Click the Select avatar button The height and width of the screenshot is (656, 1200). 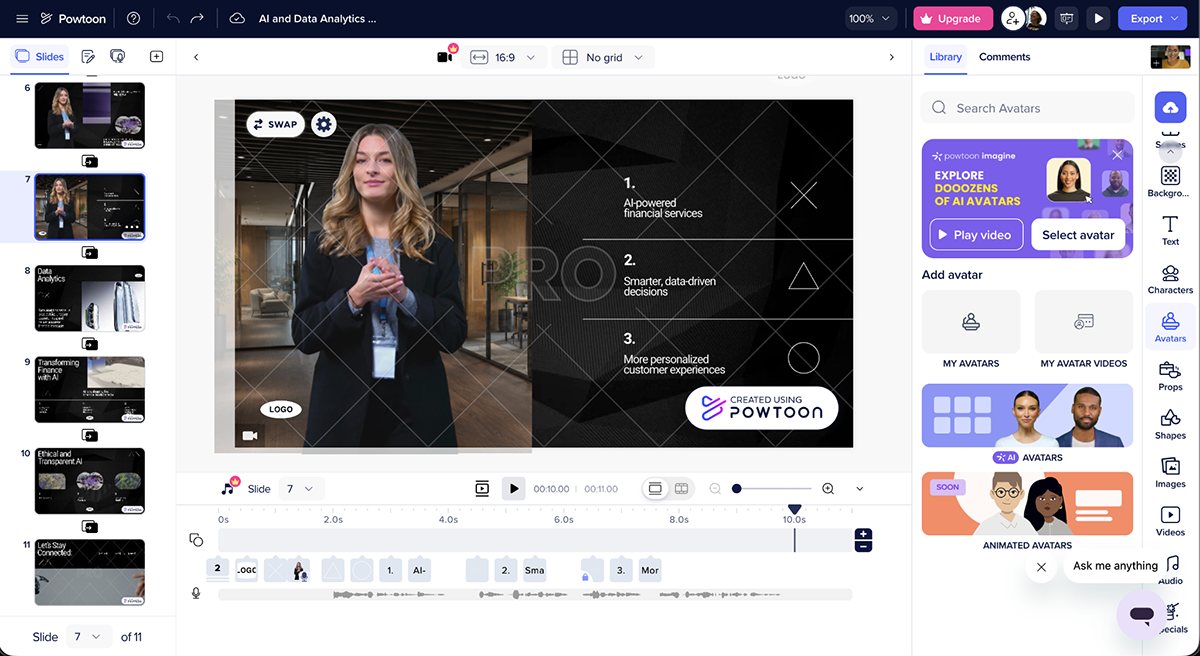(x=1078, y=235)
